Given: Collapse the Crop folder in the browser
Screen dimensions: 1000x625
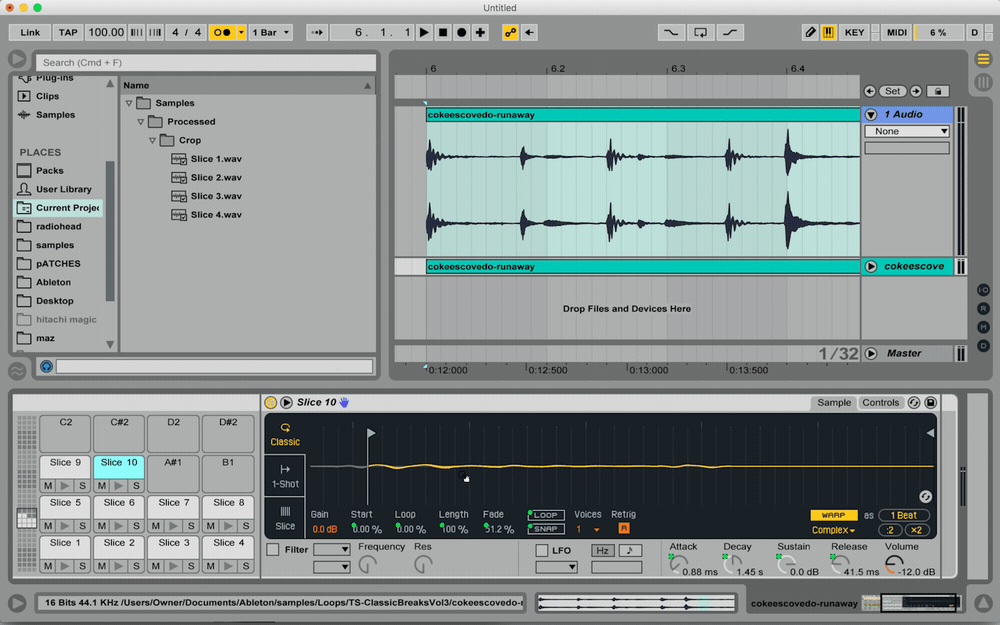Looking at the screenshot, I should pos(152,140).
